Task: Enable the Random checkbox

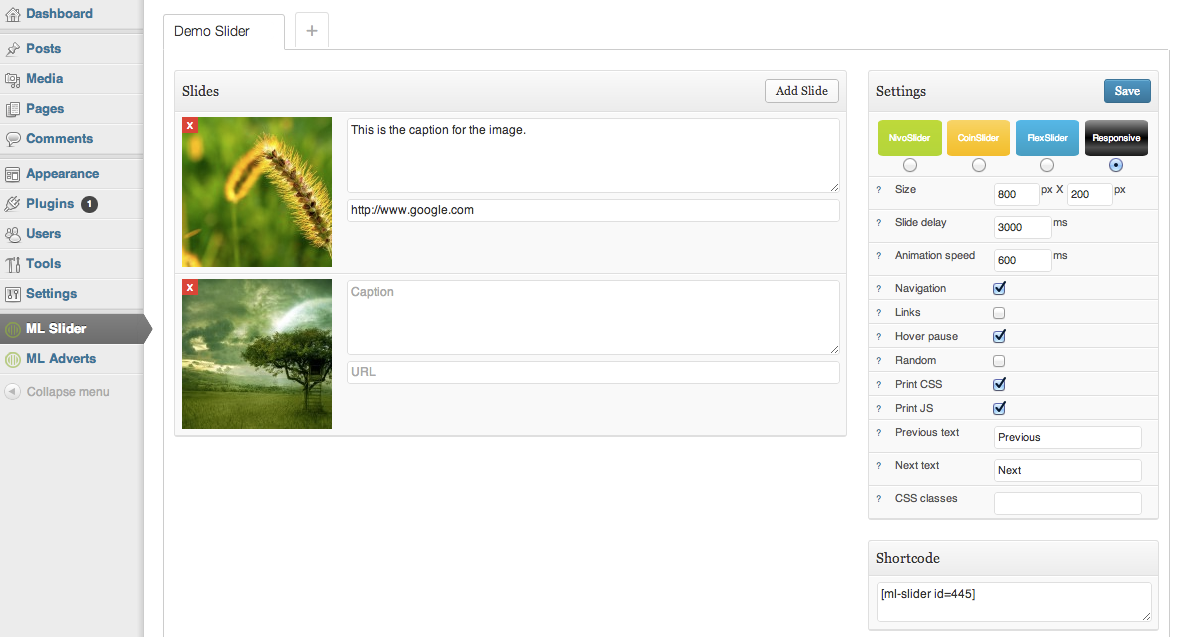Action: coord(999,361)
